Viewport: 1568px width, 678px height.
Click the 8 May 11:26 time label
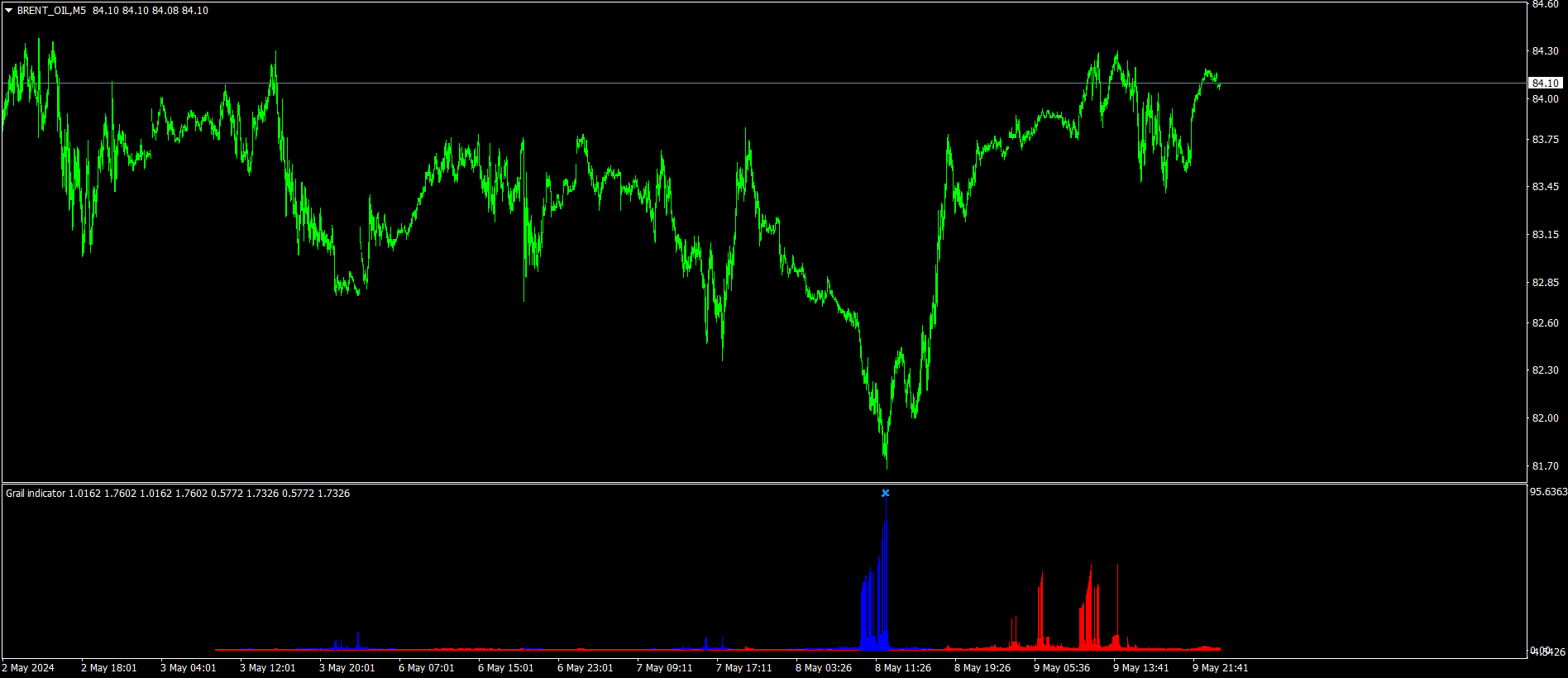pos(903,668)
